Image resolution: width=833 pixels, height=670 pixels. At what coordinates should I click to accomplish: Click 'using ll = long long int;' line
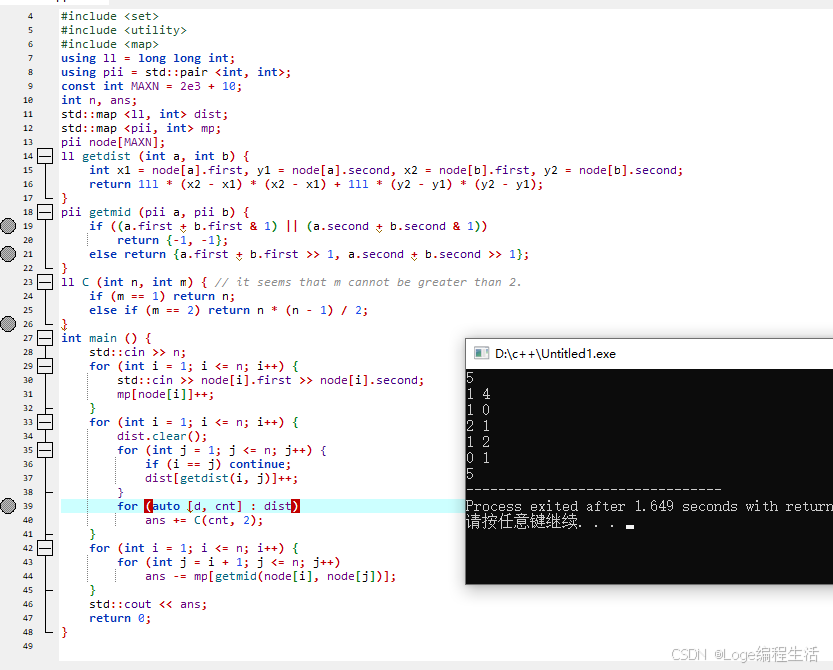point(148,58)
